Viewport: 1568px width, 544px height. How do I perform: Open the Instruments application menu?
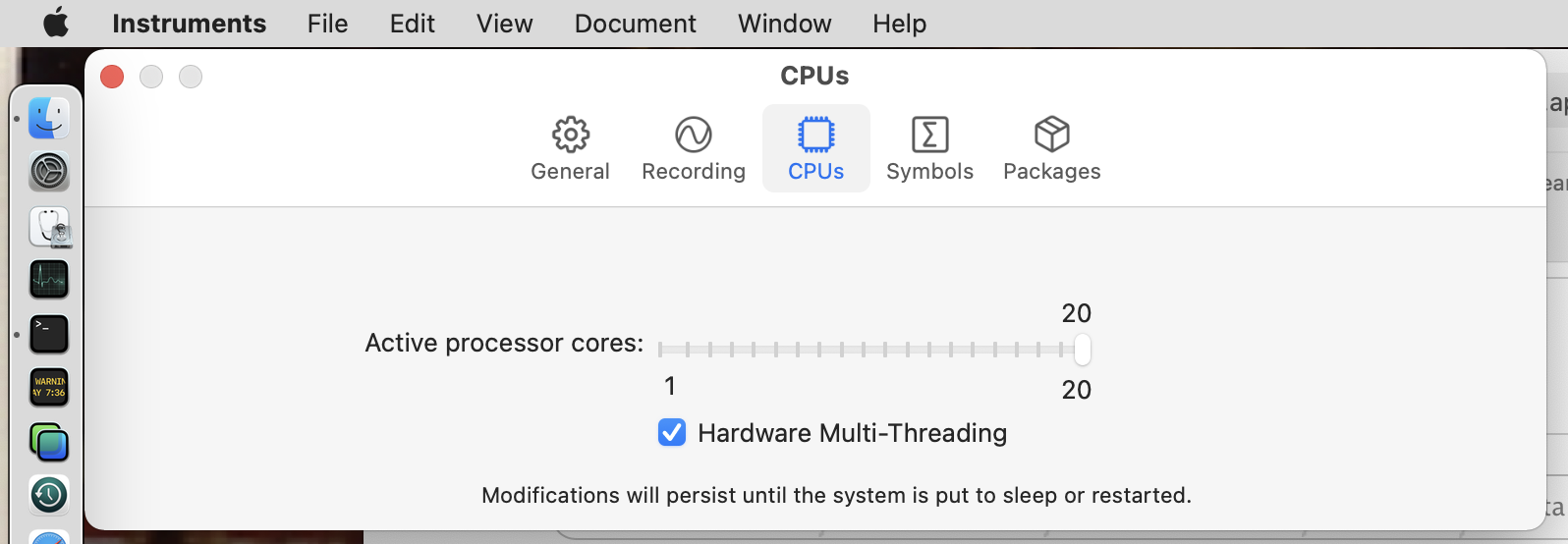pyautogui.click(x=189, y=24)
